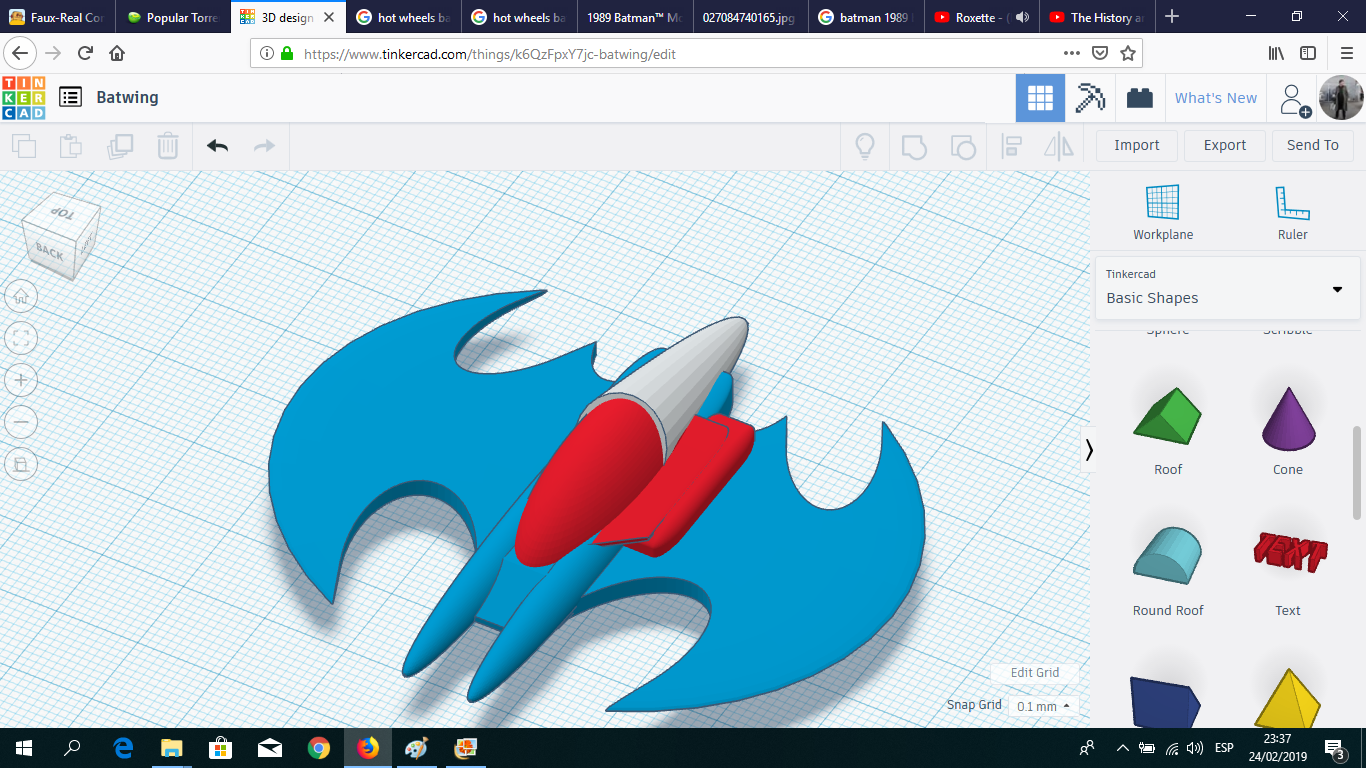Switch to the Popular Torrents browser tab
The image size is (1366, 768).
click(x=173, y=17)
